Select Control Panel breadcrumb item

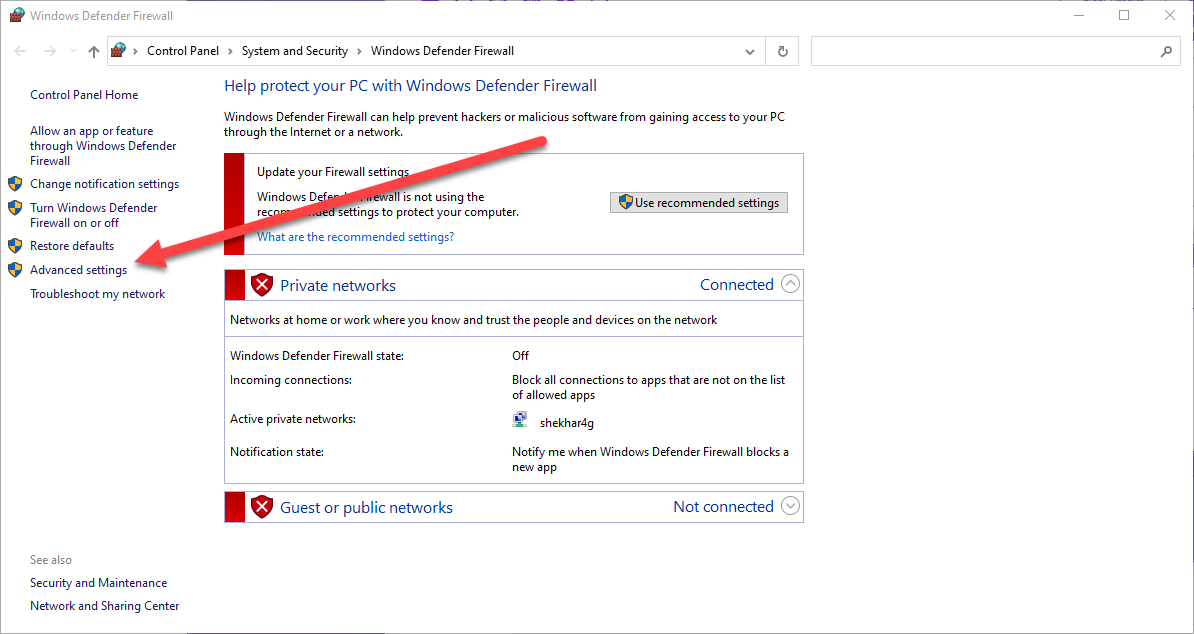[183, 51]
